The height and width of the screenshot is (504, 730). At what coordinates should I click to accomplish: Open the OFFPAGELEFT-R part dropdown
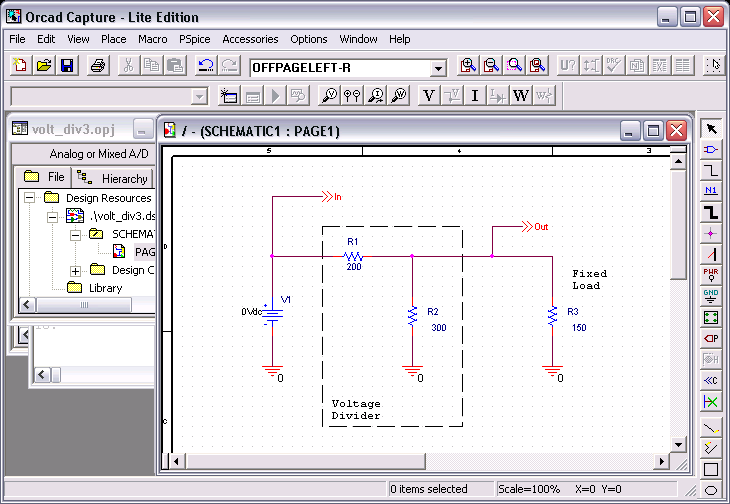[438, 69]
